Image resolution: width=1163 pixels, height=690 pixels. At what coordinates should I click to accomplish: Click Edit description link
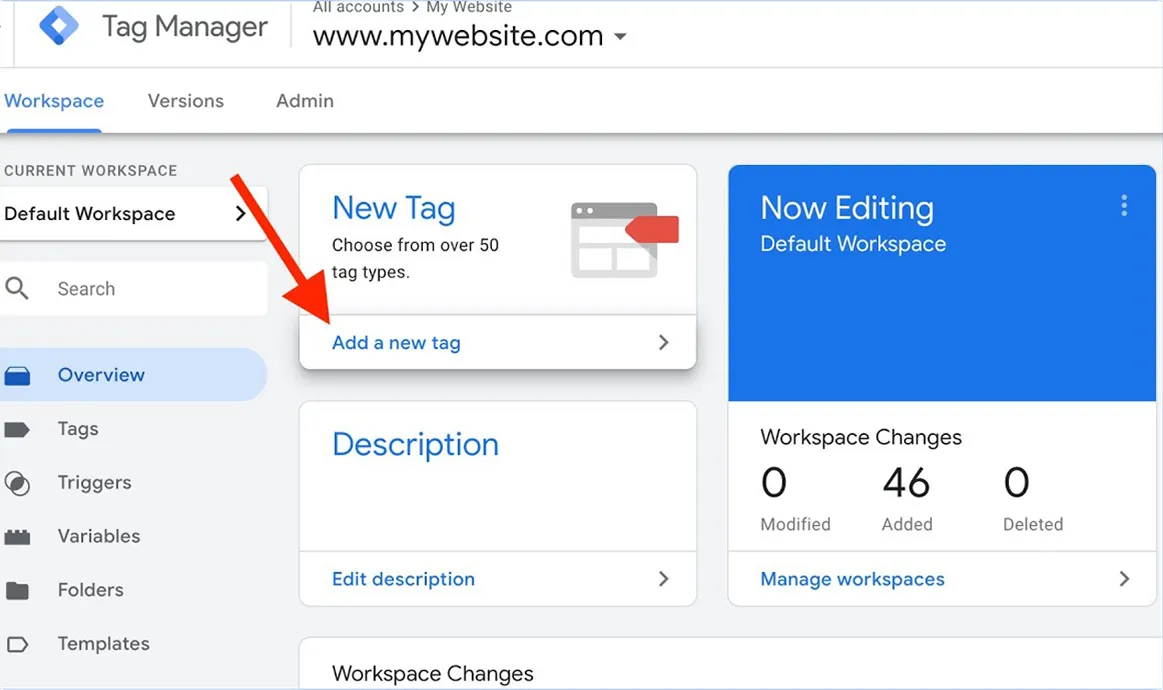[x=403, y=579]
